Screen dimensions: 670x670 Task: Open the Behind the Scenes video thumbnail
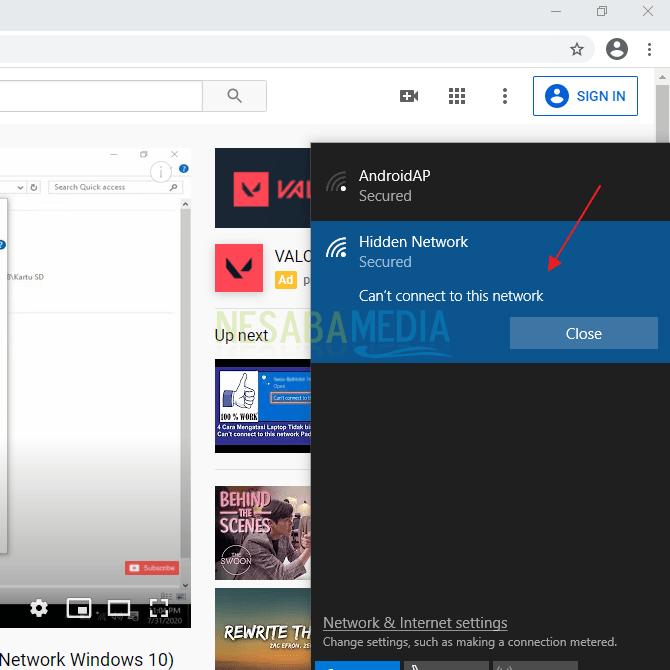(263, 532)
